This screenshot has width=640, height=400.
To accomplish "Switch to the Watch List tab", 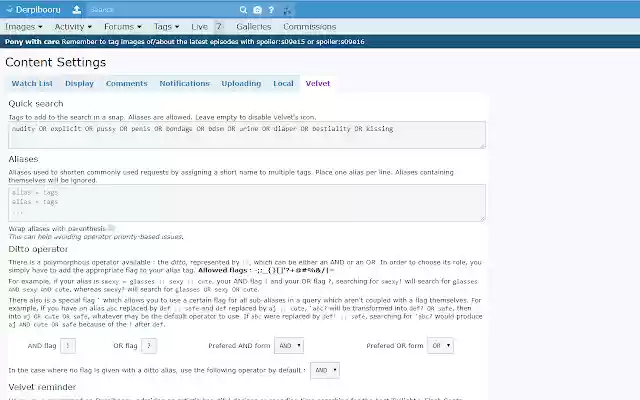I will point(32,83).
